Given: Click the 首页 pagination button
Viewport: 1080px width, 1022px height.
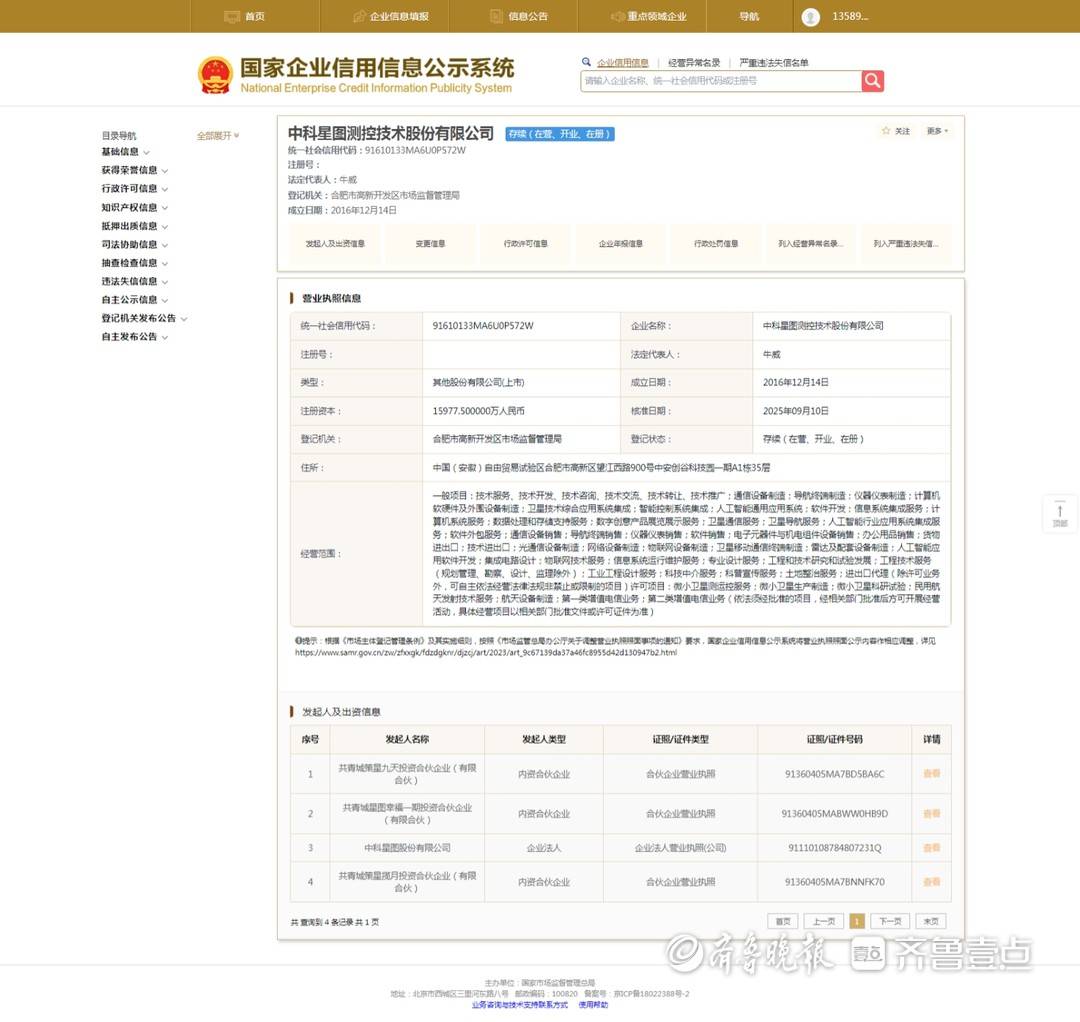Looking at the screenshot, I should (x=783, y=921).
